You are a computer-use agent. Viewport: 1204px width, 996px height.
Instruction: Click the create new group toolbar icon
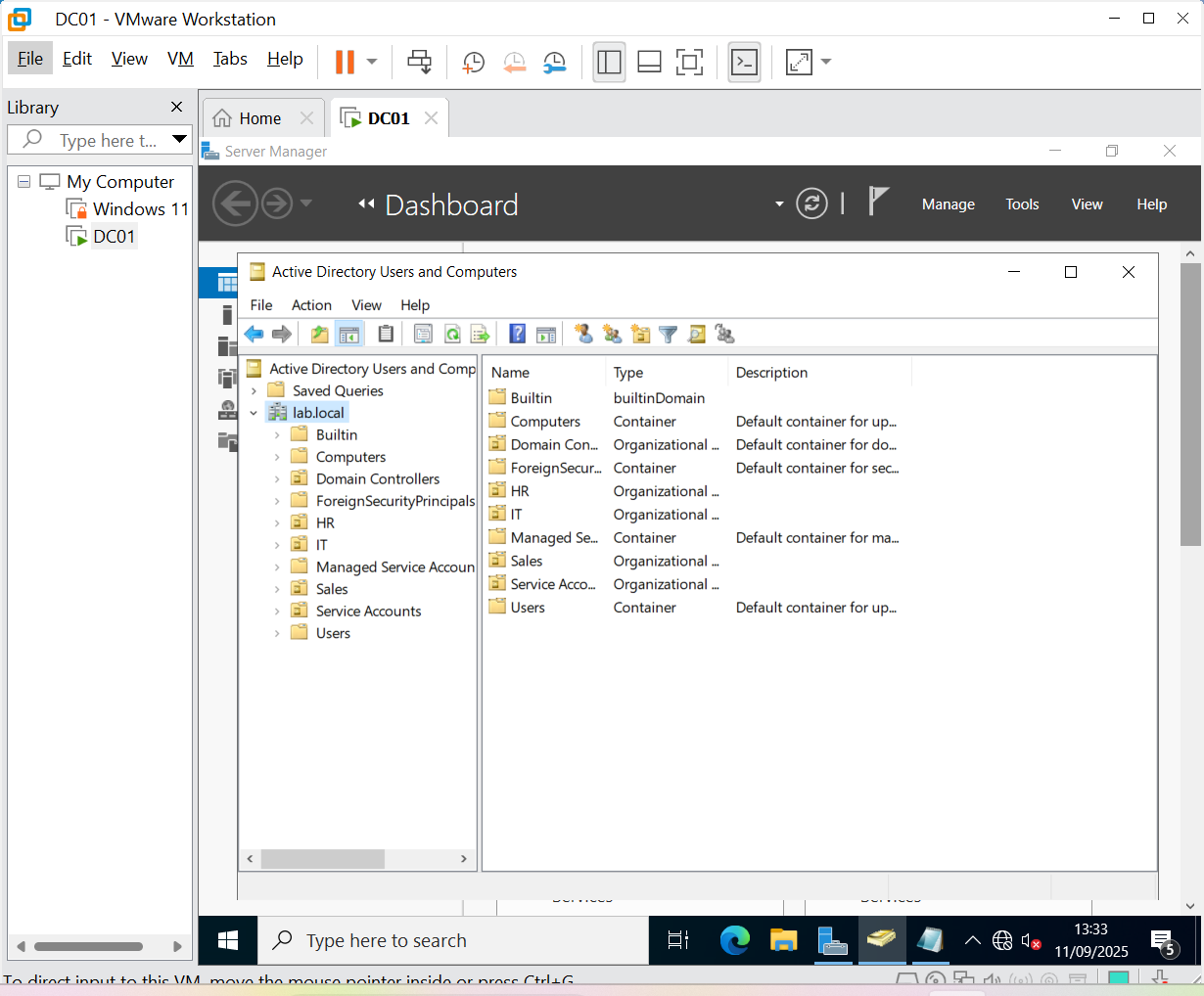click(x=613, y=334)
